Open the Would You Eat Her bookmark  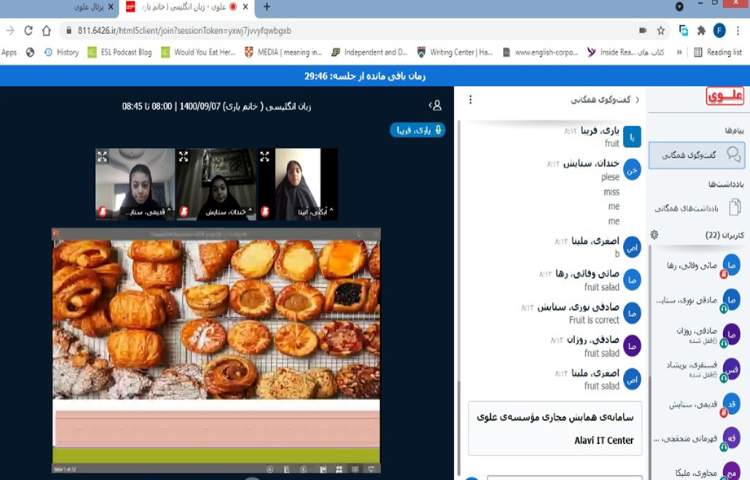coord(199,53)
